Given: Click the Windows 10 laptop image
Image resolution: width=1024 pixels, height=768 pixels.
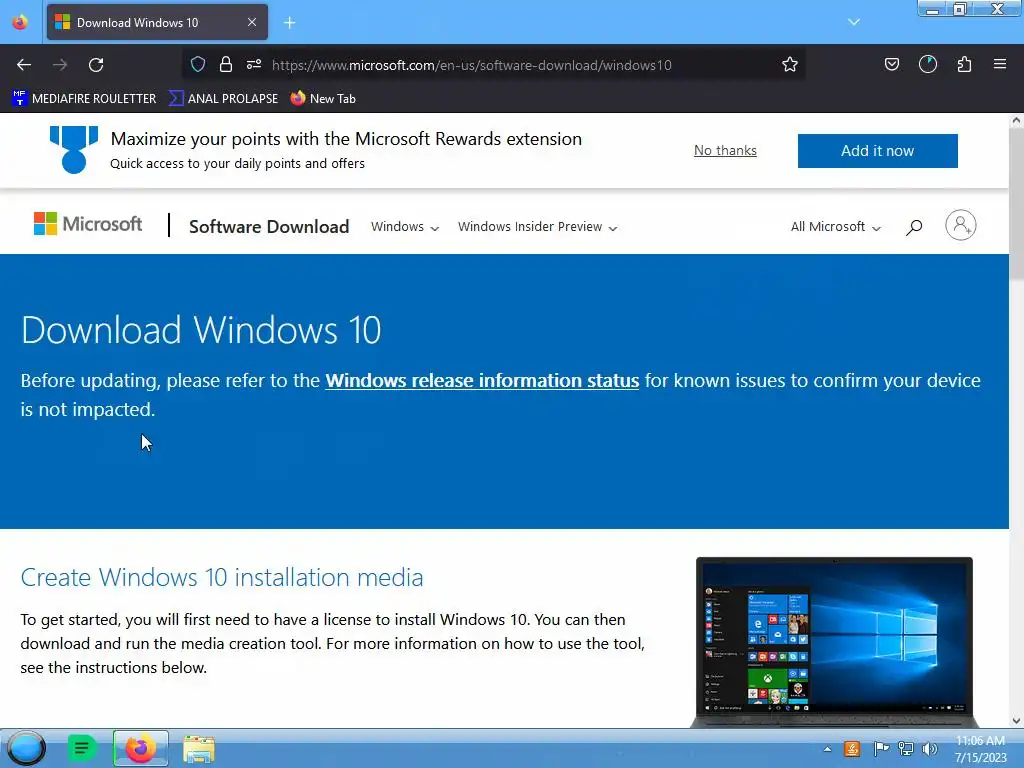Looking at the screenshot, I should (834, 642).
